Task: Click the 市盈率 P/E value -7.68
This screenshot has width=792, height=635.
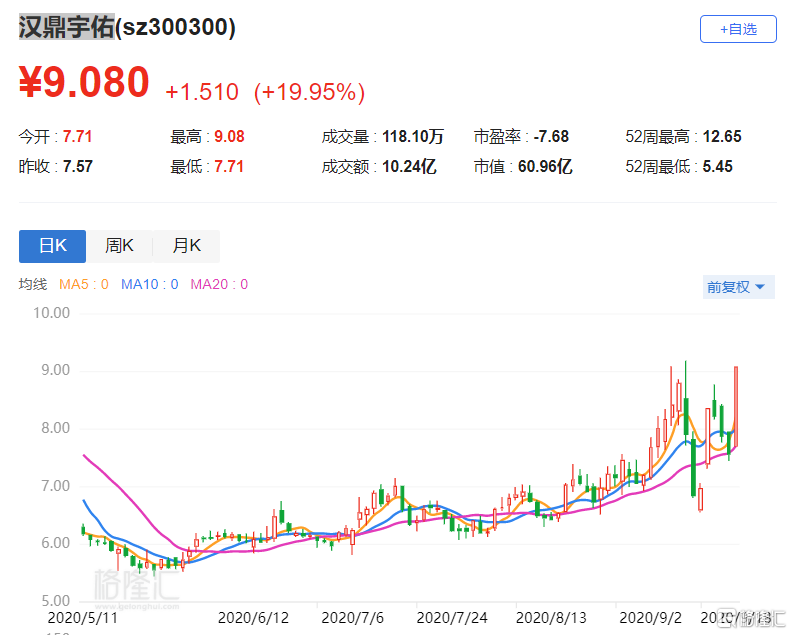Action: (x=551, y=136)
